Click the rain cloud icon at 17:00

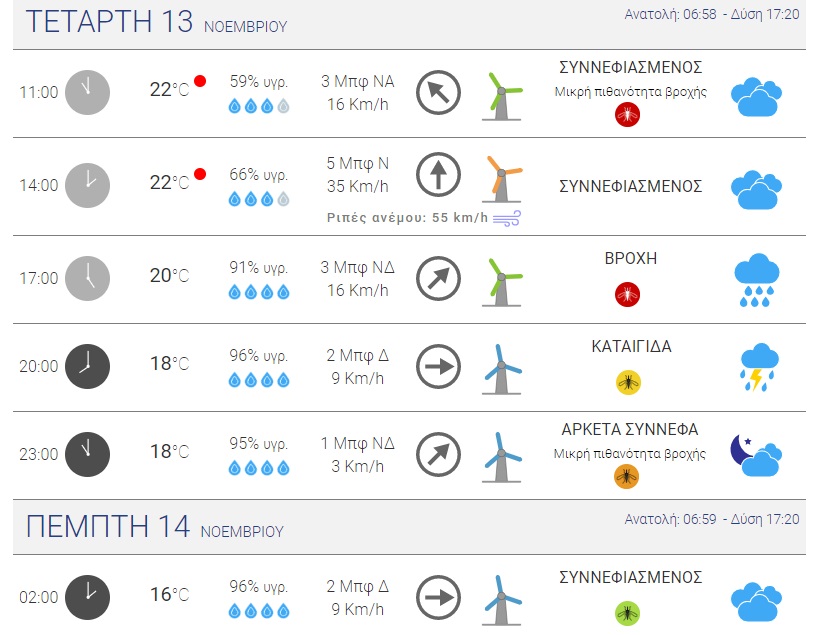coord(756,280)
